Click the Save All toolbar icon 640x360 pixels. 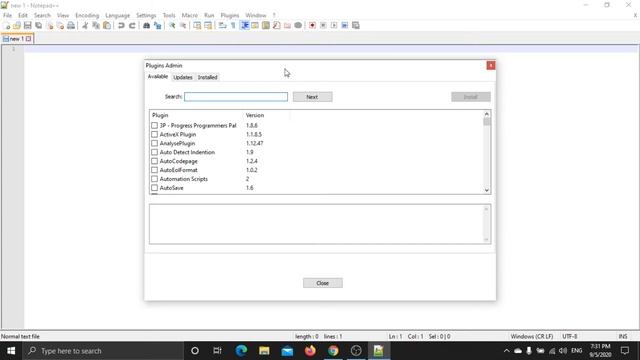pyautogui.click(x=38, y=25)
